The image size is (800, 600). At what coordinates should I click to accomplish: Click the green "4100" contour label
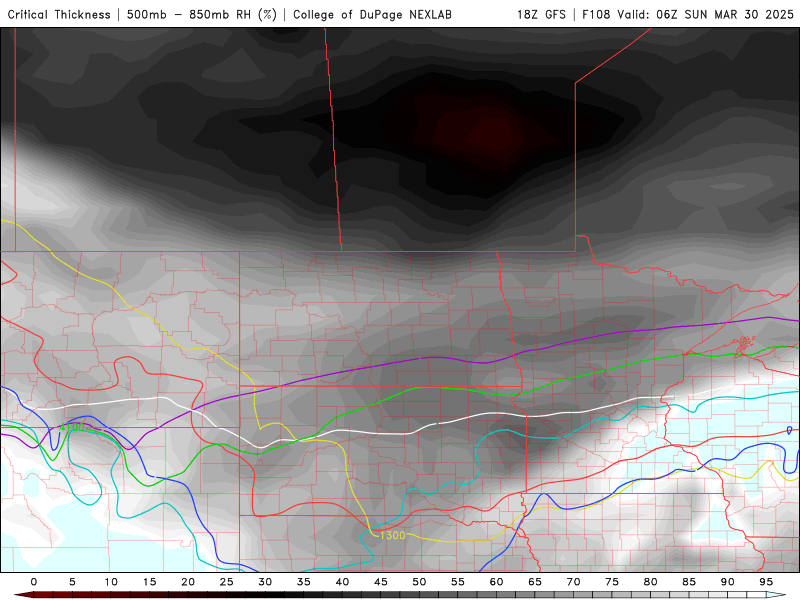coord(72,427)
